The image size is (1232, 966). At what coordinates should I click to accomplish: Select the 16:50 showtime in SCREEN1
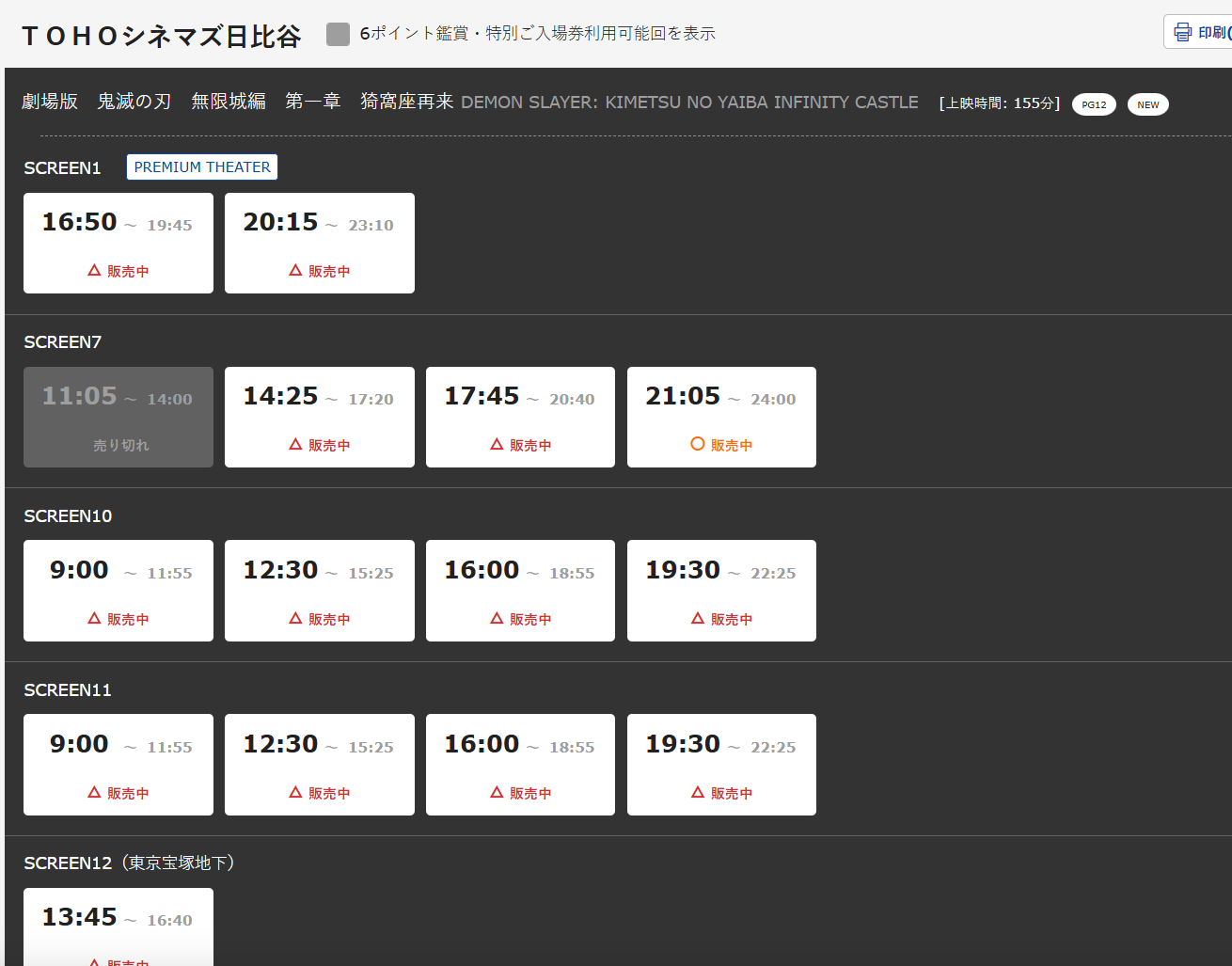[x=118, y=244]
